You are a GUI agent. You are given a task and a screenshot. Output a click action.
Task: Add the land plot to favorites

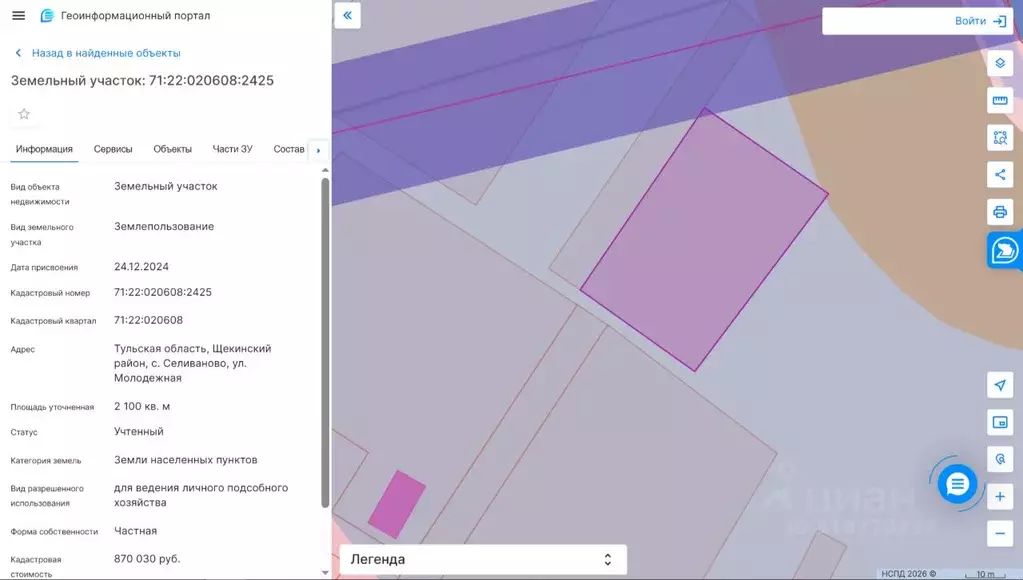point(24,114)
